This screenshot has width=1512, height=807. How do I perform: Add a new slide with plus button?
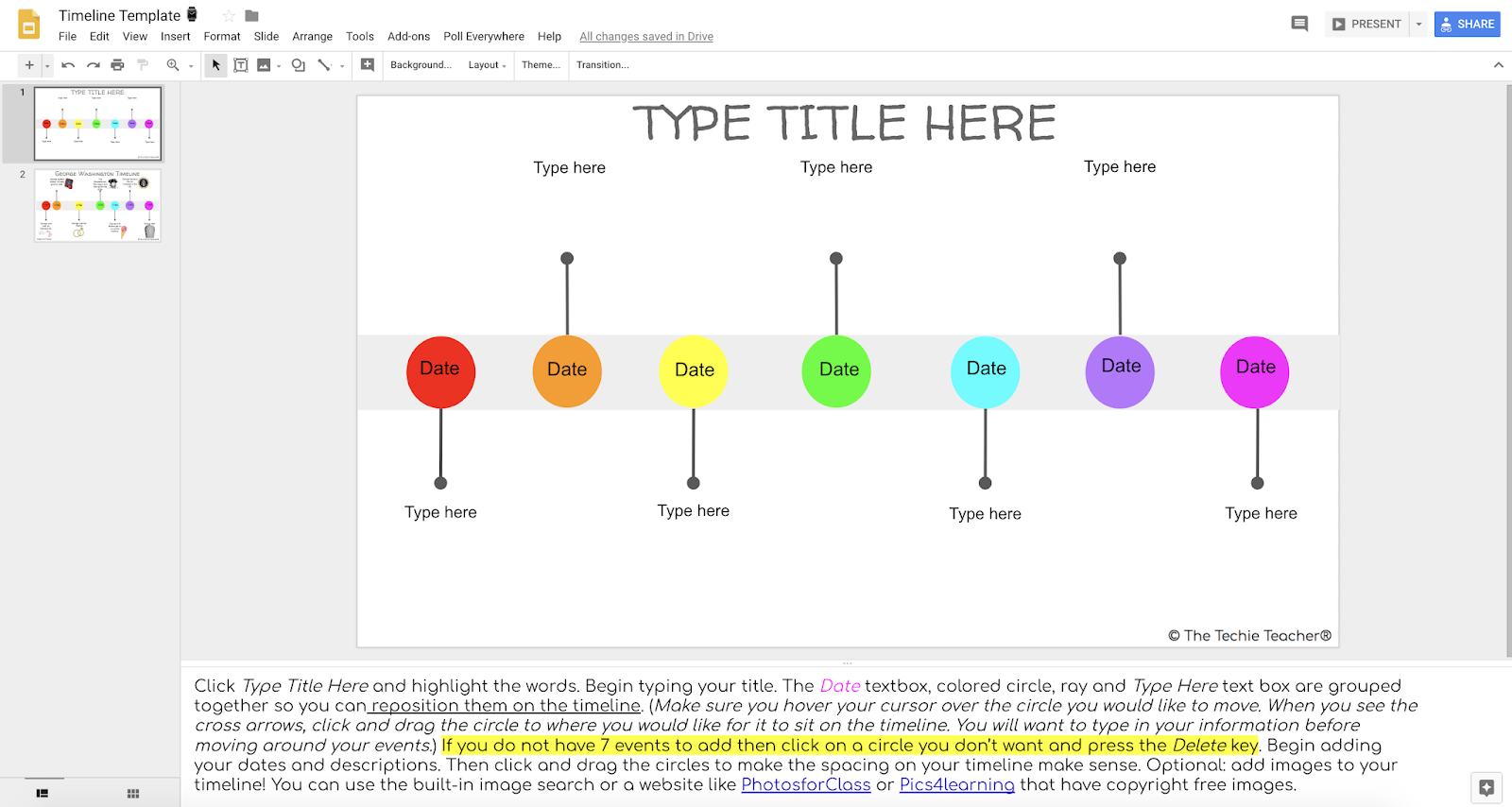click(x=29, y=65)
